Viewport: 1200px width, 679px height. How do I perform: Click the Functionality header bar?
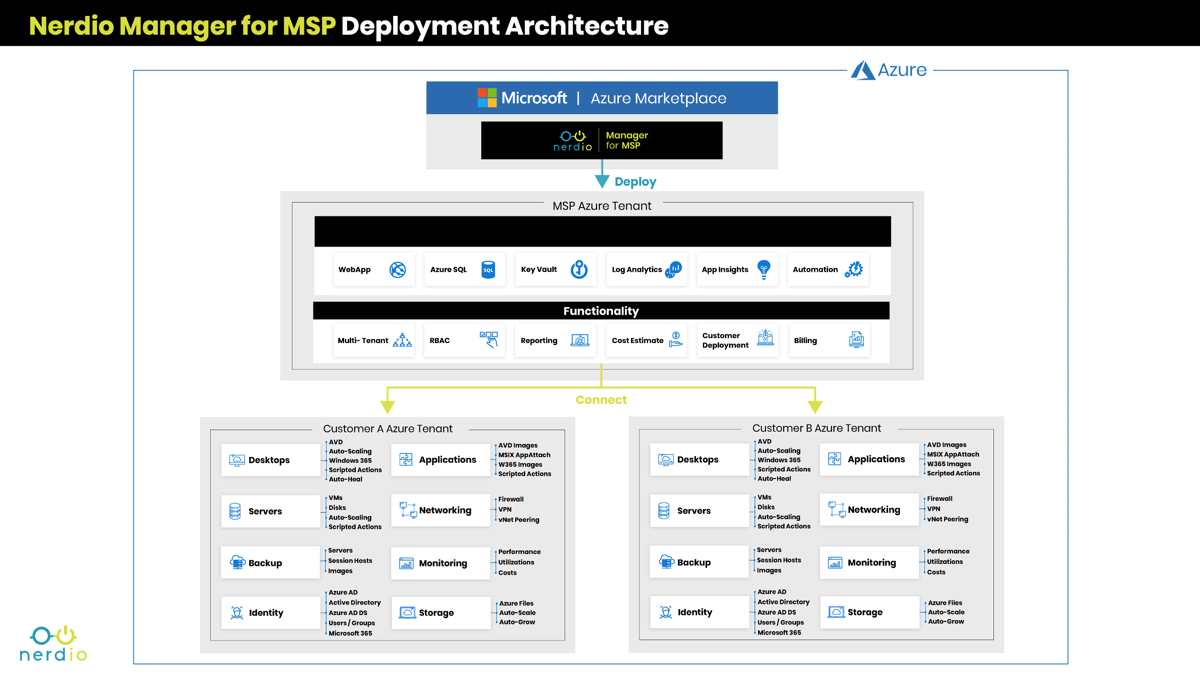click(x=601, y=311)
